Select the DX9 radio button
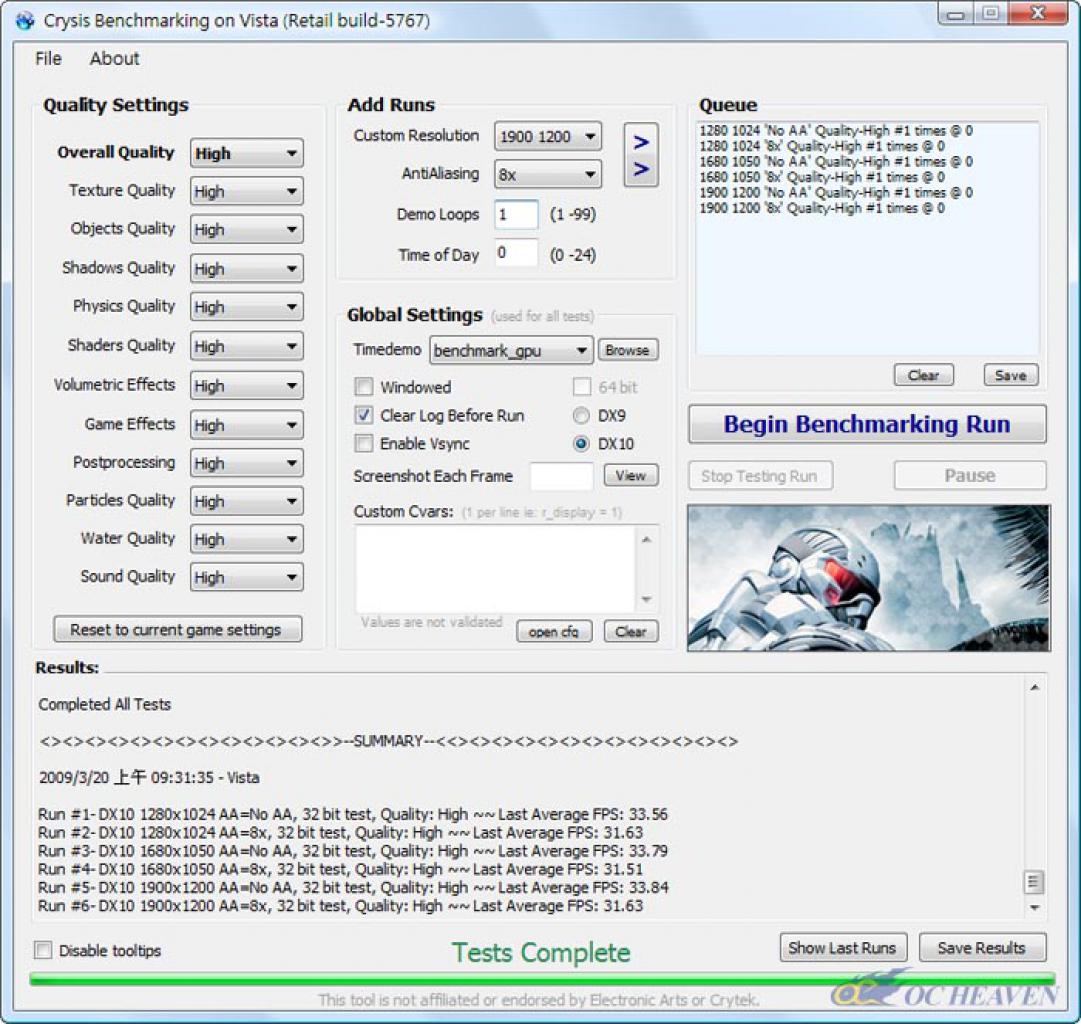This screenshot has height=1024, width=1081. click(x=581, y=415)
